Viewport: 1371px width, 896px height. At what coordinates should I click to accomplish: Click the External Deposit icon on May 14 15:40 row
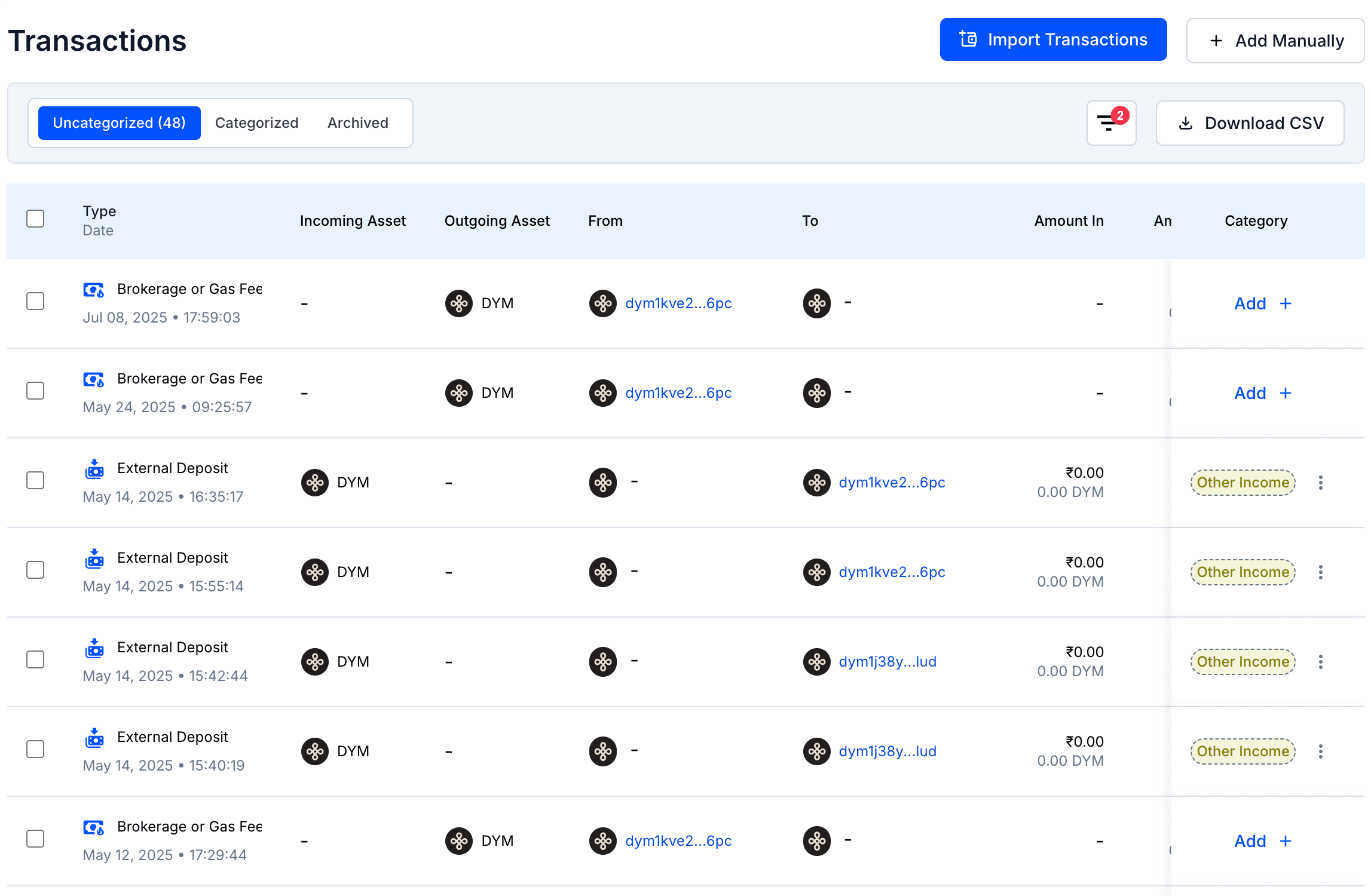[x=94, y=738]
